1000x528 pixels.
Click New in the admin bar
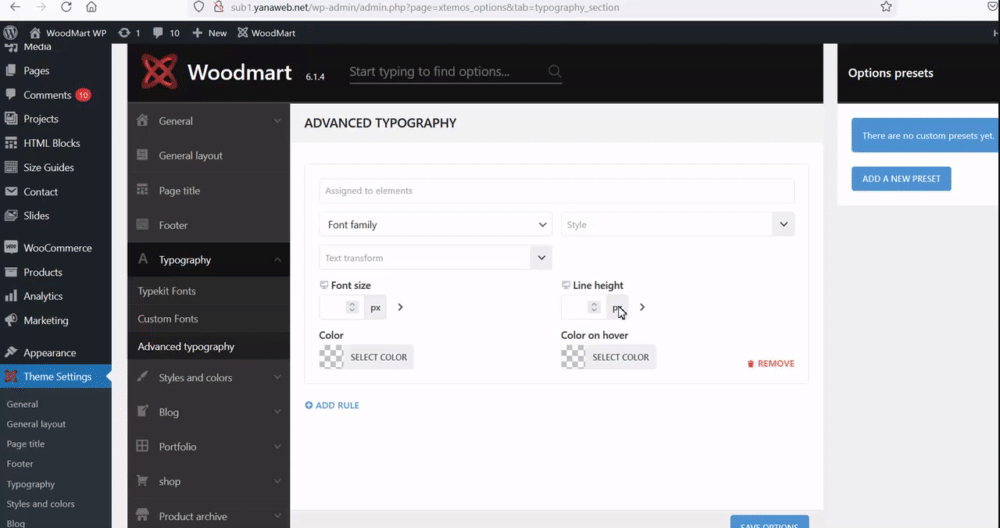tap(209, 33)
